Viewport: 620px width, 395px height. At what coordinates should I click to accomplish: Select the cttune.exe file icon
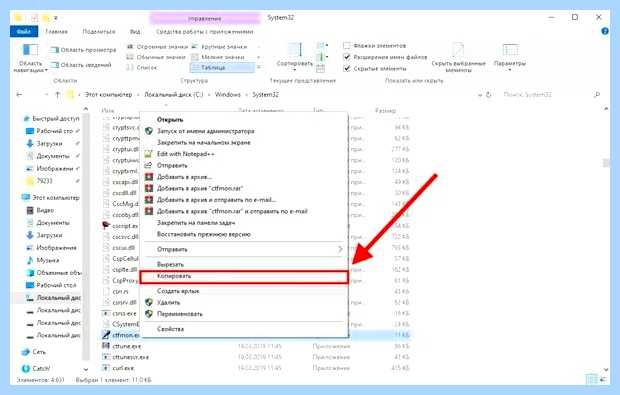point(106,346)
